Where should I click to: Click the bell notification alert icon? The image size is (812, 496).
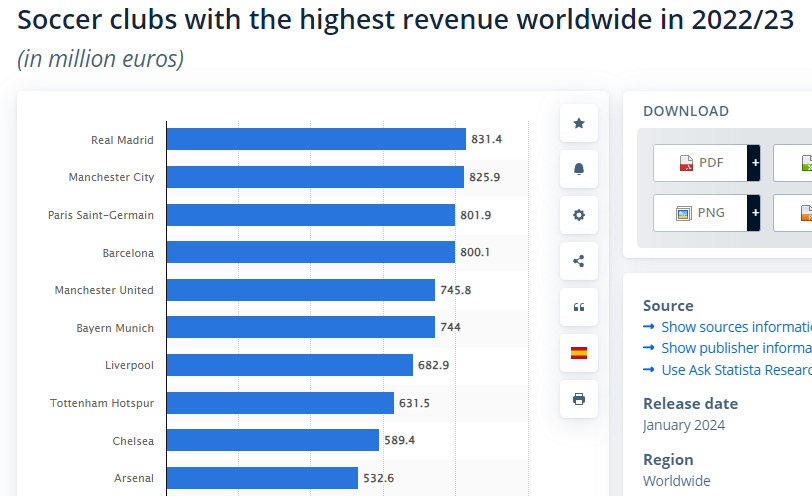tap(579, 169)
